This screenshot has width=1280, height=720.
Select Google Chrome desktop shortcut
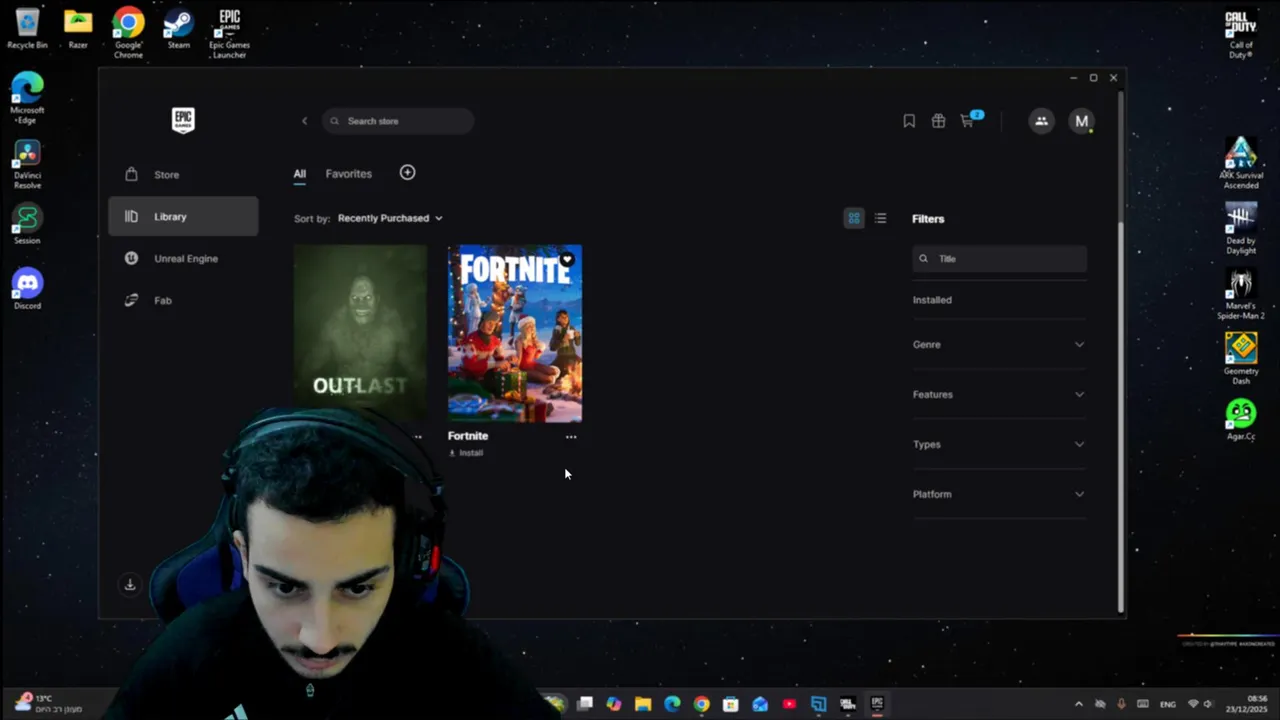coord(128,31)
